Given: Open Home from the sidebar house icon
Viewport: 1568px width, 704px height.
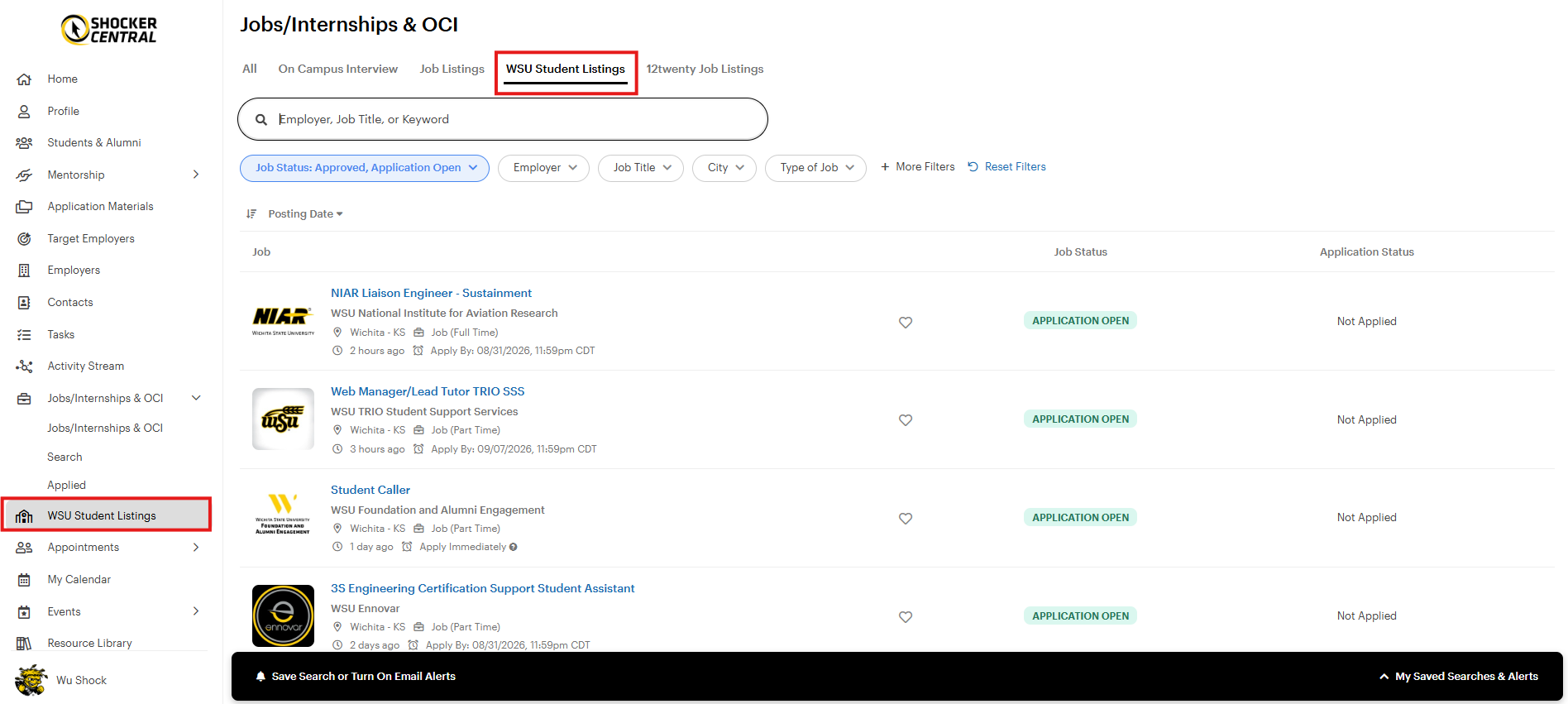Looking at the screenshot, I should pyautogui.click(x=24, y=79).
